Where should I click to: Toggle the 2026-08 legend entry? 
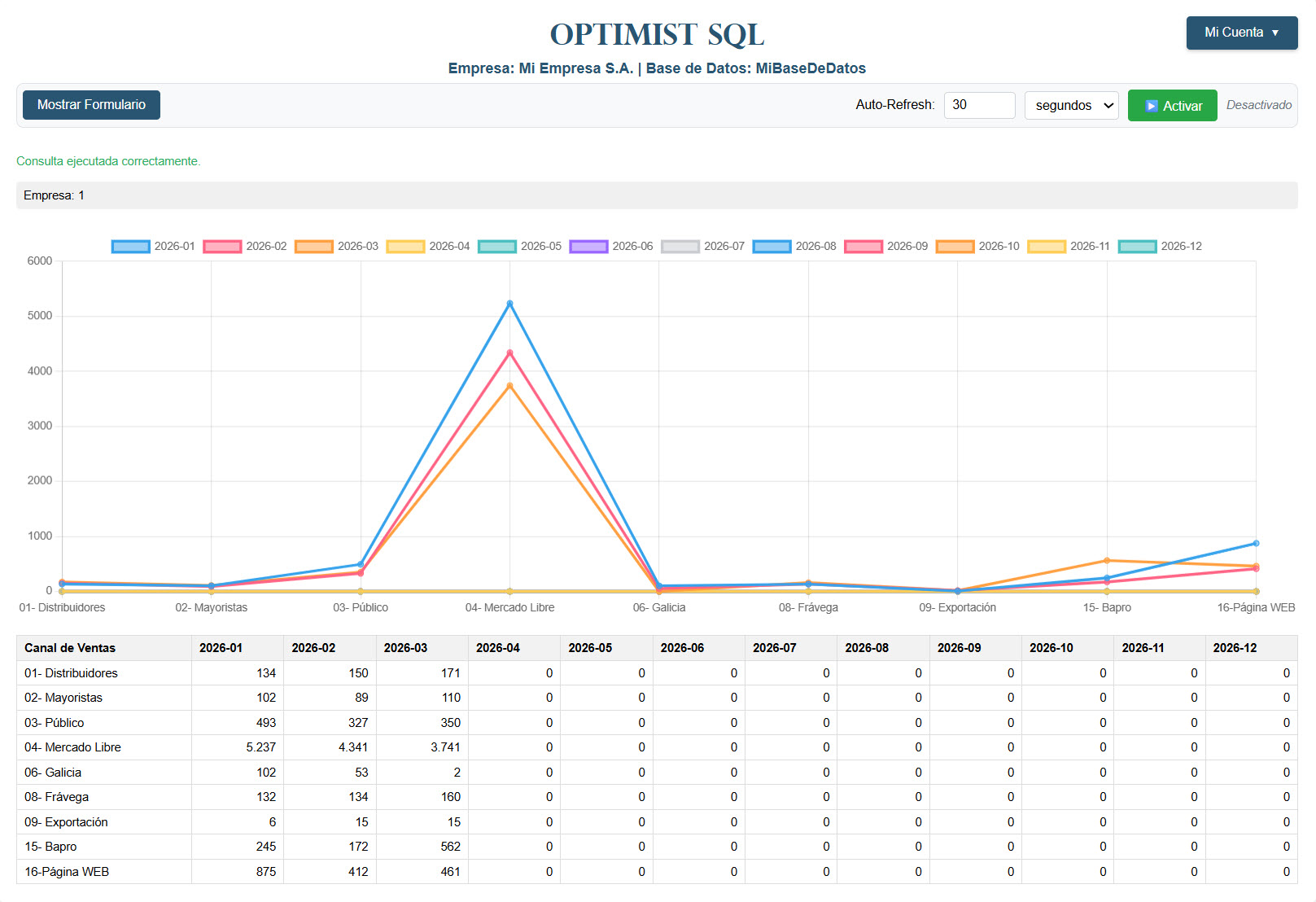tap(794, 247)
